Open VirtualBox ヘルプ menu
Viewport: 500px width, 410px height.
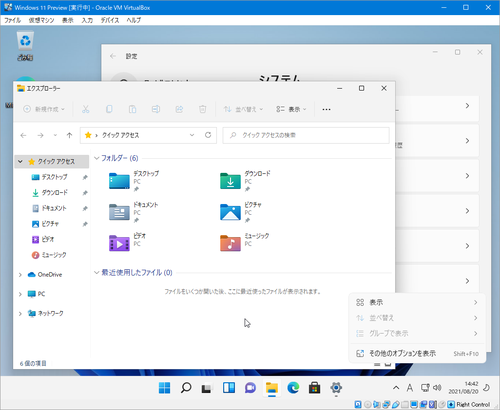pos(133,20)
